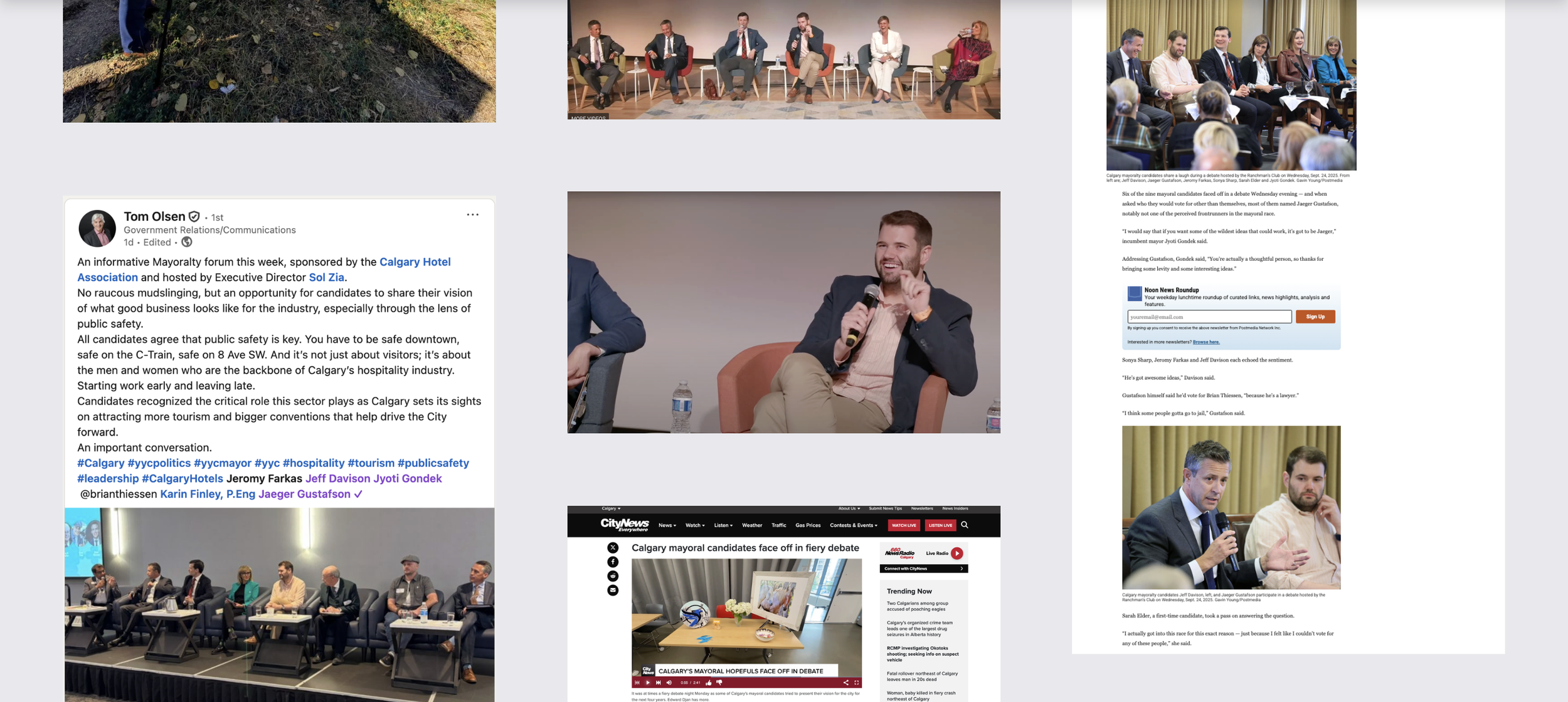Expand Contests & Events dropdown
This screenshot has height=702, width=1568.
pos(854,525)
